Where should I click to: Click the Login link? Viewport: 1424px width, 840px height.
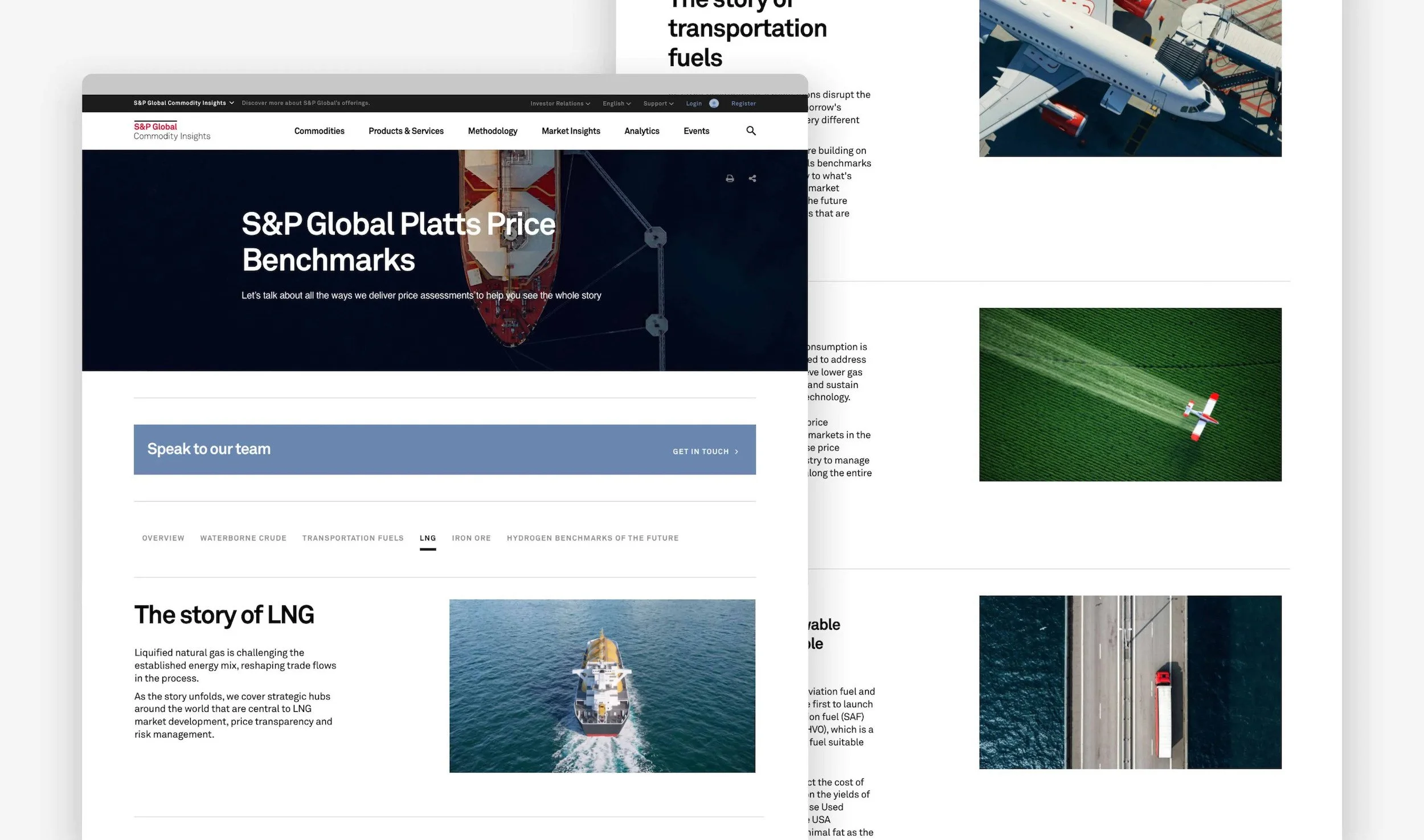(x=693, y=104)
